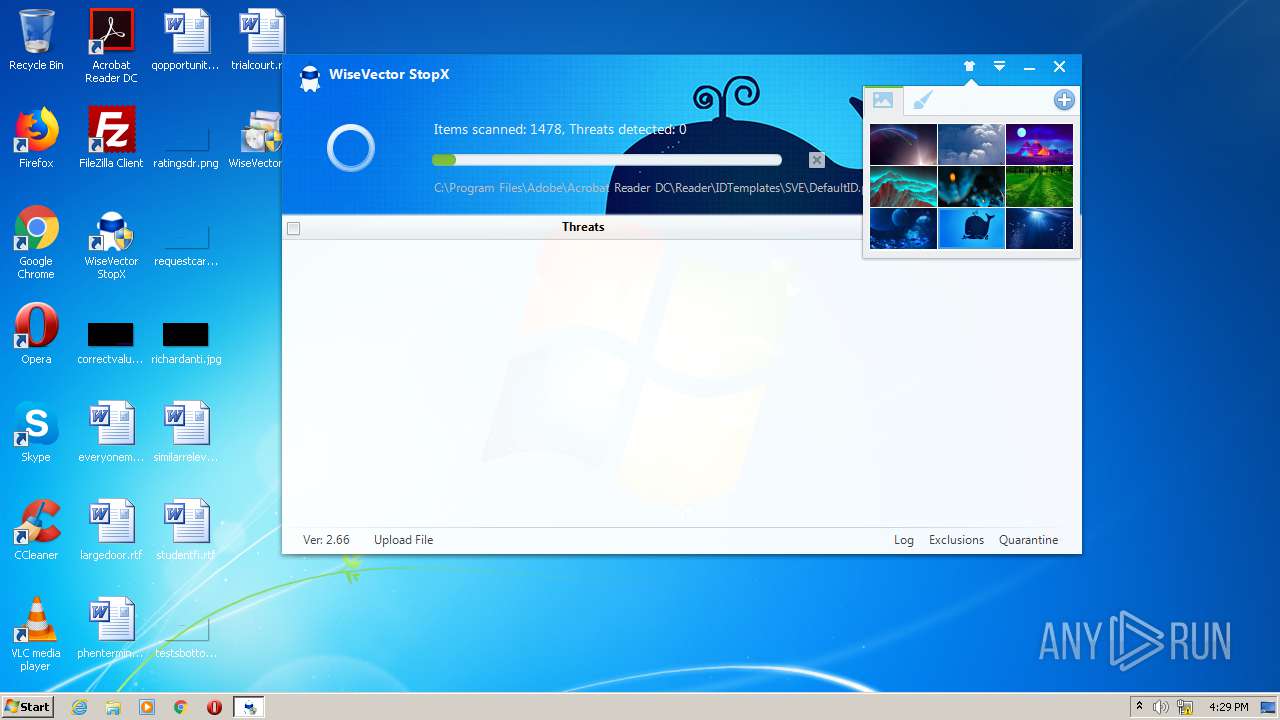This screenshot has height=720, width=1280.
Task: Select the whale skin thumbnail
Action: (x=971, y=228)
